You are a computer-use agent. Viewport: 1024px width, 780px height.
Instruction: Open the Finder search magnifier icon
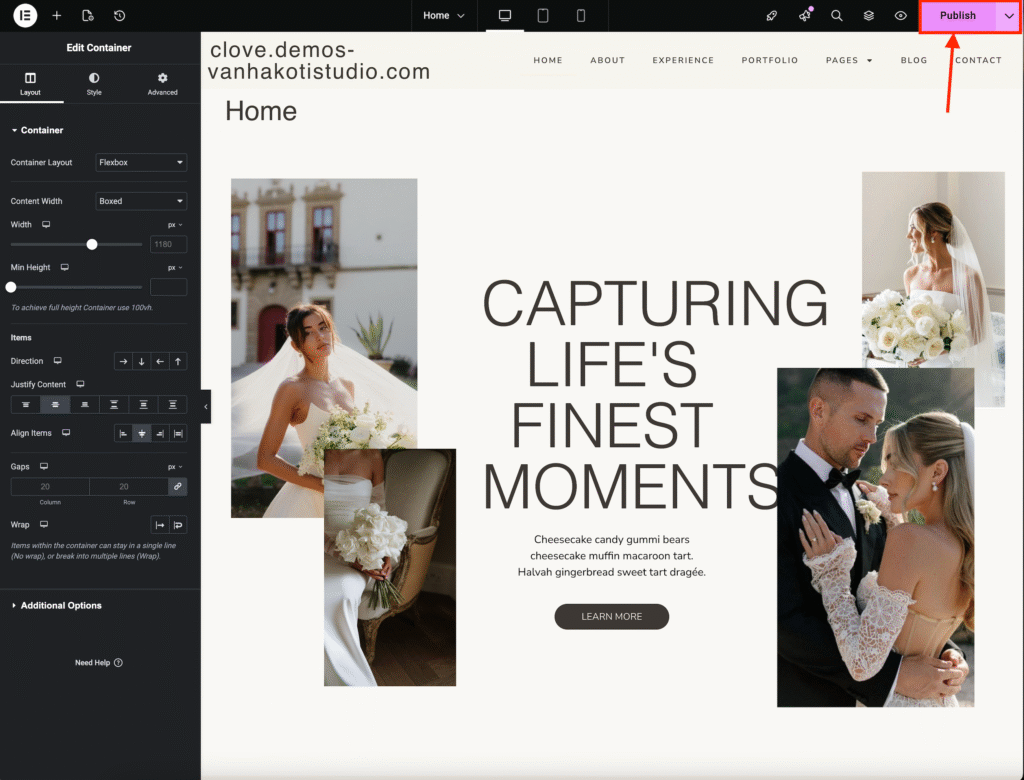(837, 15)
